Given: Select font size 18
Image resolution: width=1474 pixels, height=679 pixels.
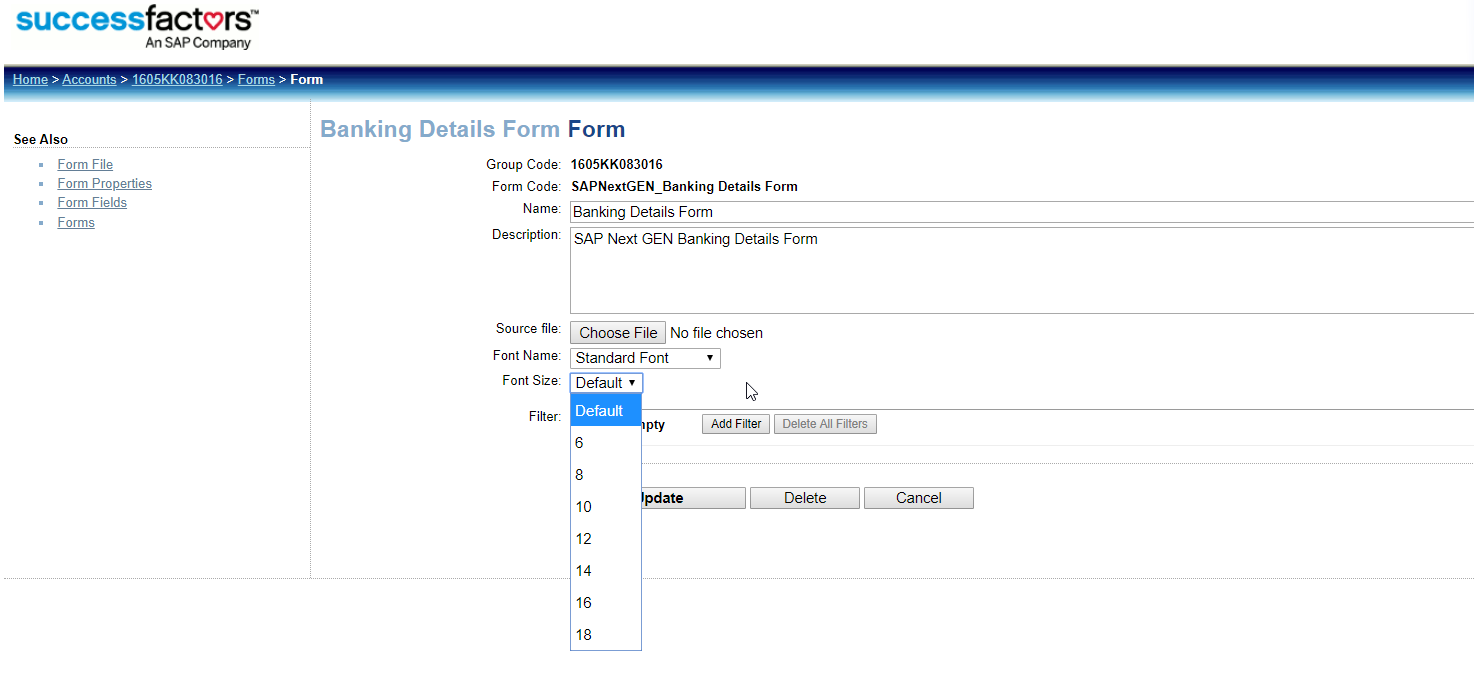Looking at the screenshot, I should pyautogui.click(x=606, y=635).
